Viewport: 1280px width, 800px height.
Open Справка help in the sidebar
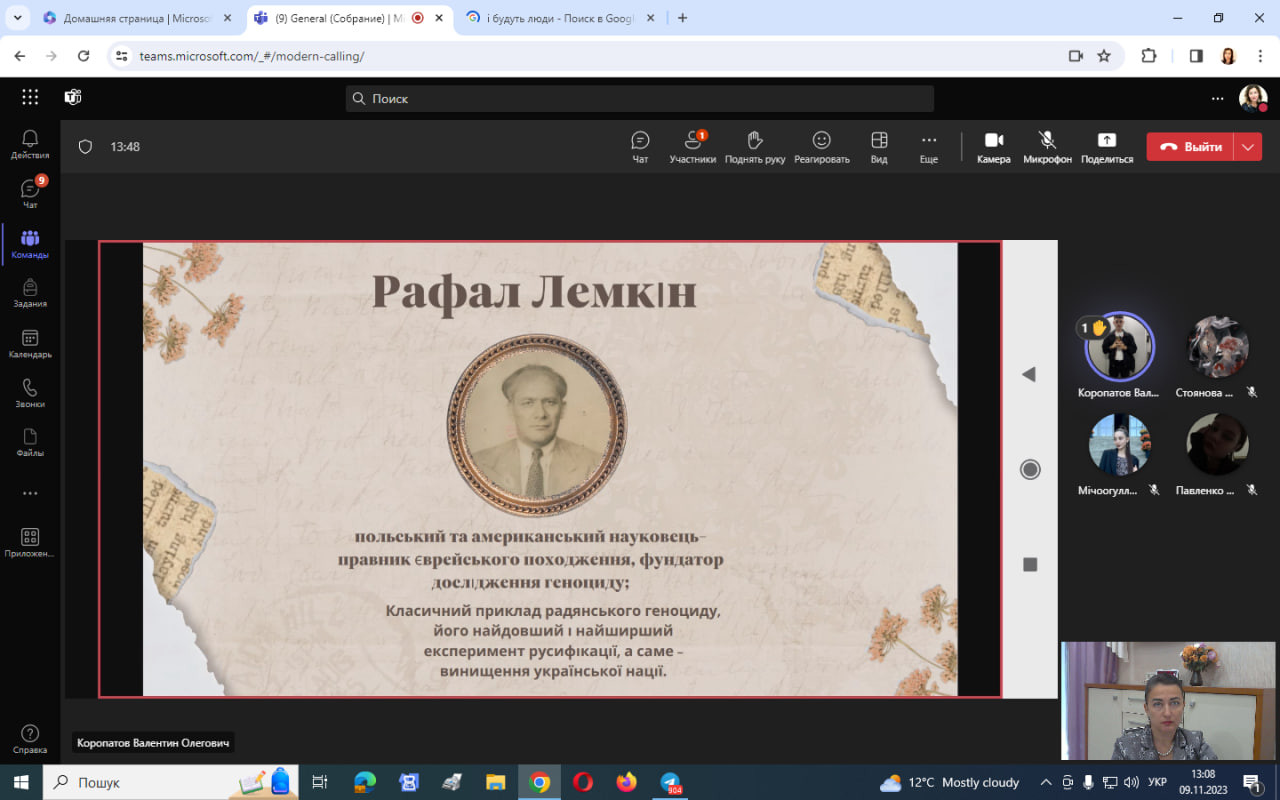(30, 739)
